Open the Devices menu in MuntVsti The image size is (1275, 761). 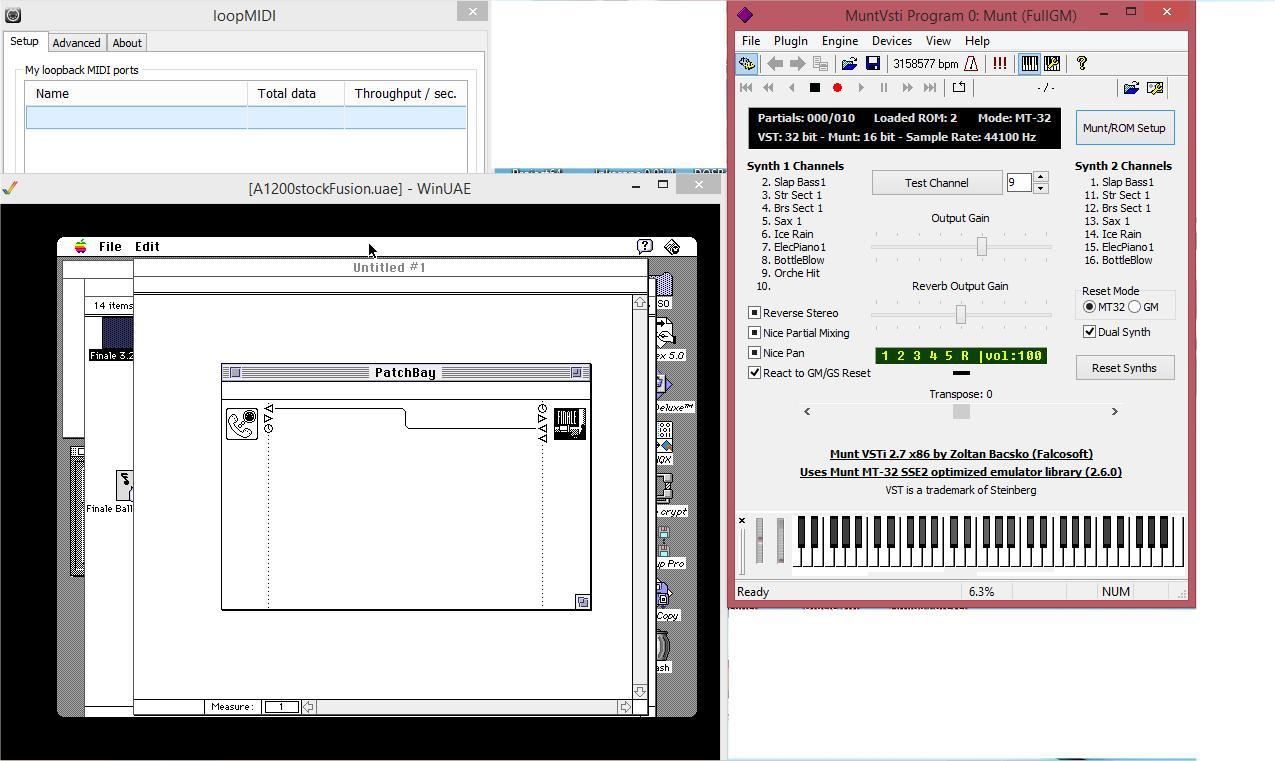(x=891, y=41)
